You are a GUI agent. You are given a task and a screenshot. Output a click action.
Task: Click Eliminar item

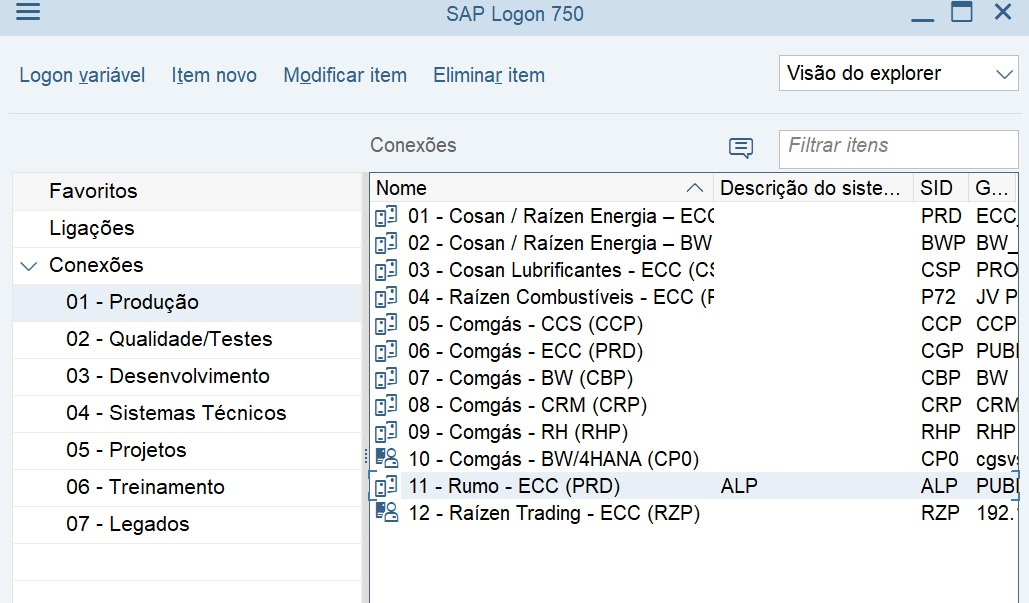click(x=489, y=75)
